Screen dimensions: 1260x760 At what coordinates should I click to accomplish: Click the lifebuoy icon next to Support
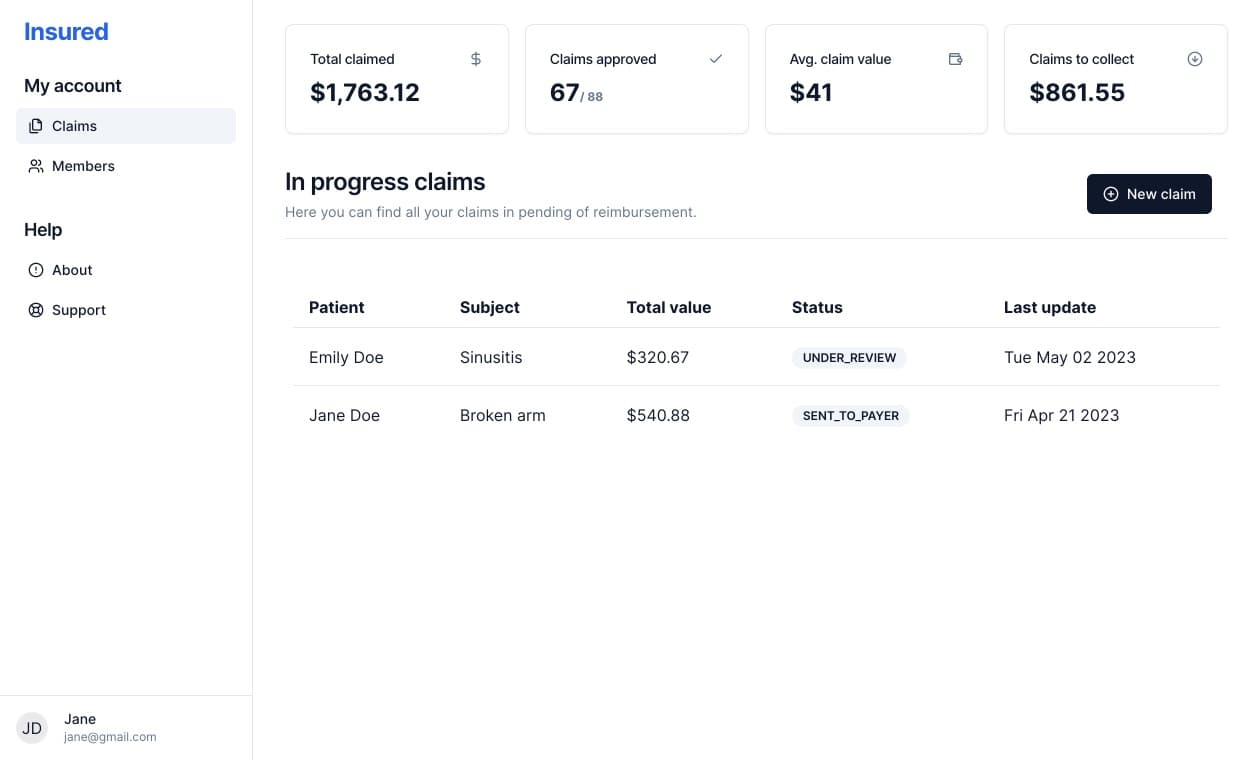coord(35,310)
